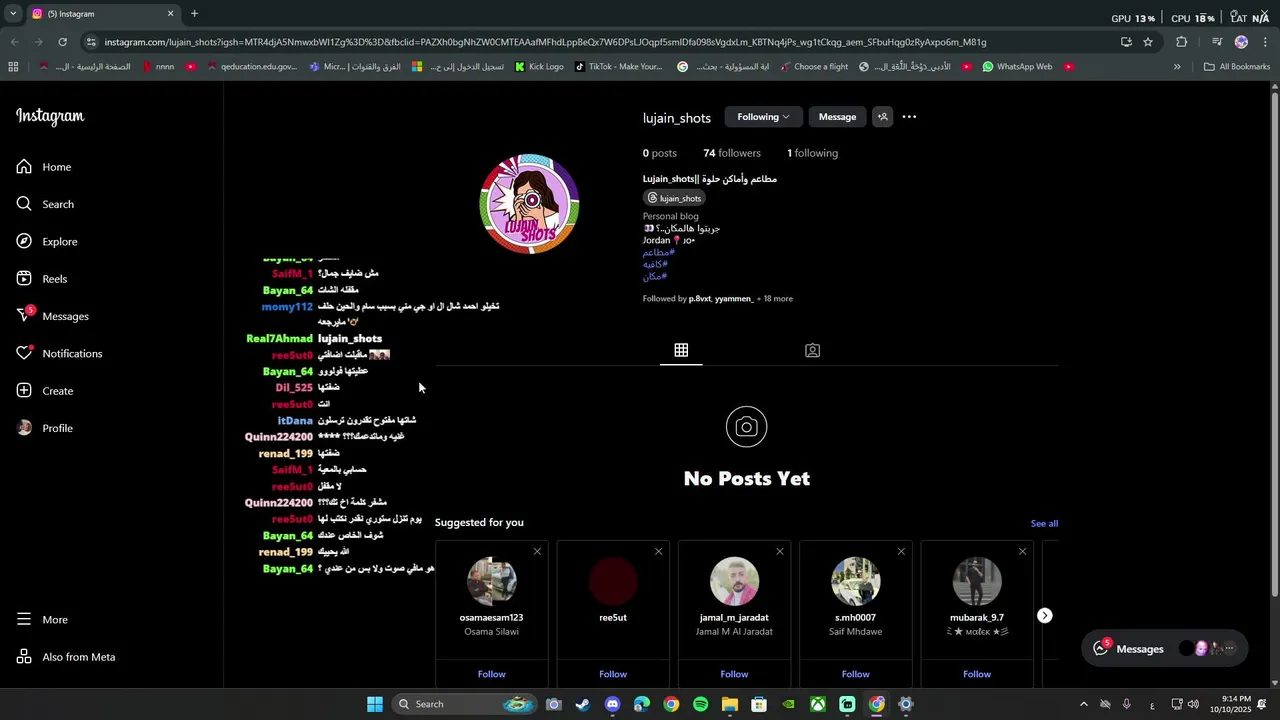Screen dimensions: 1280x720
Task: Show next suggested accounts arrow
Action: [x=1044, y=616]
